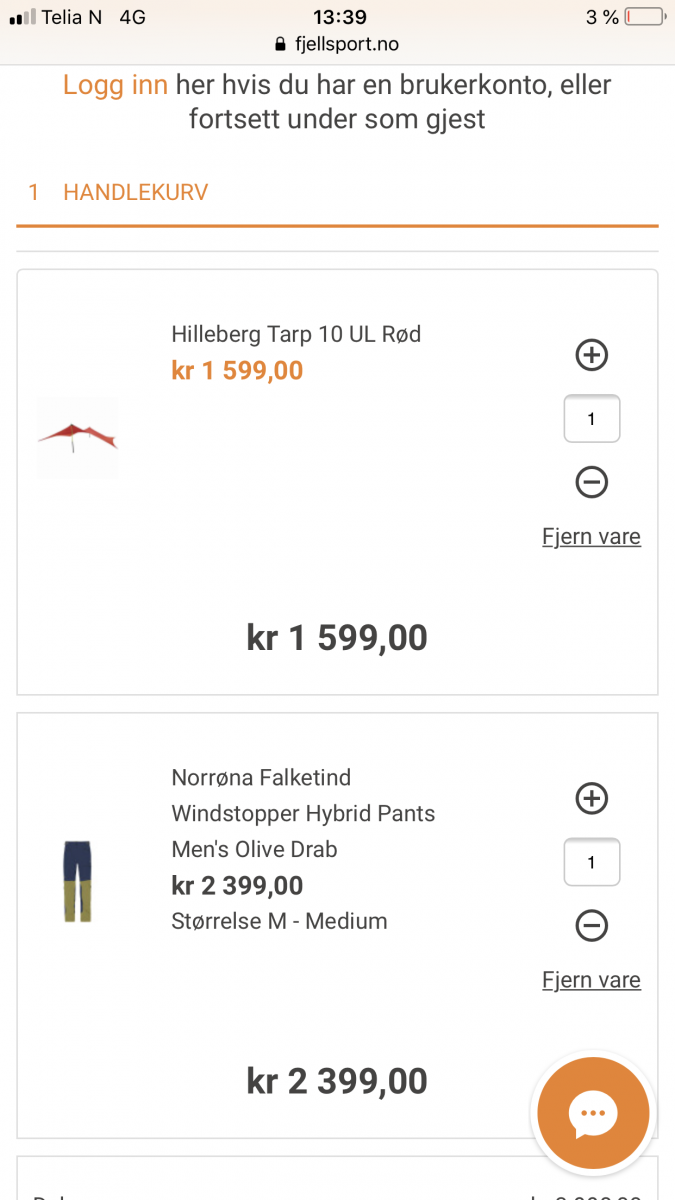Remove Norrøna pants via Fjern vare
The width and height of the screenshot is (675, 1200).
click(x=591, y=980)
